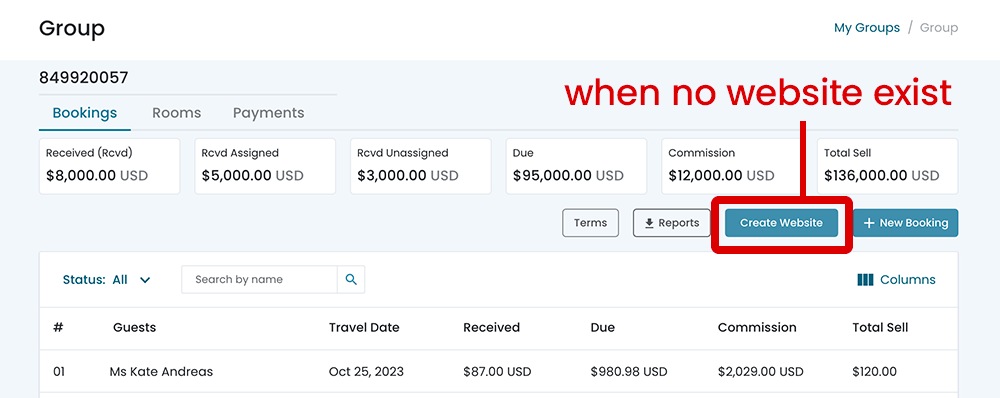Screen dimensions: 1000x398
Task: Switch to the Rooms tab
Action: coord(177,113)
